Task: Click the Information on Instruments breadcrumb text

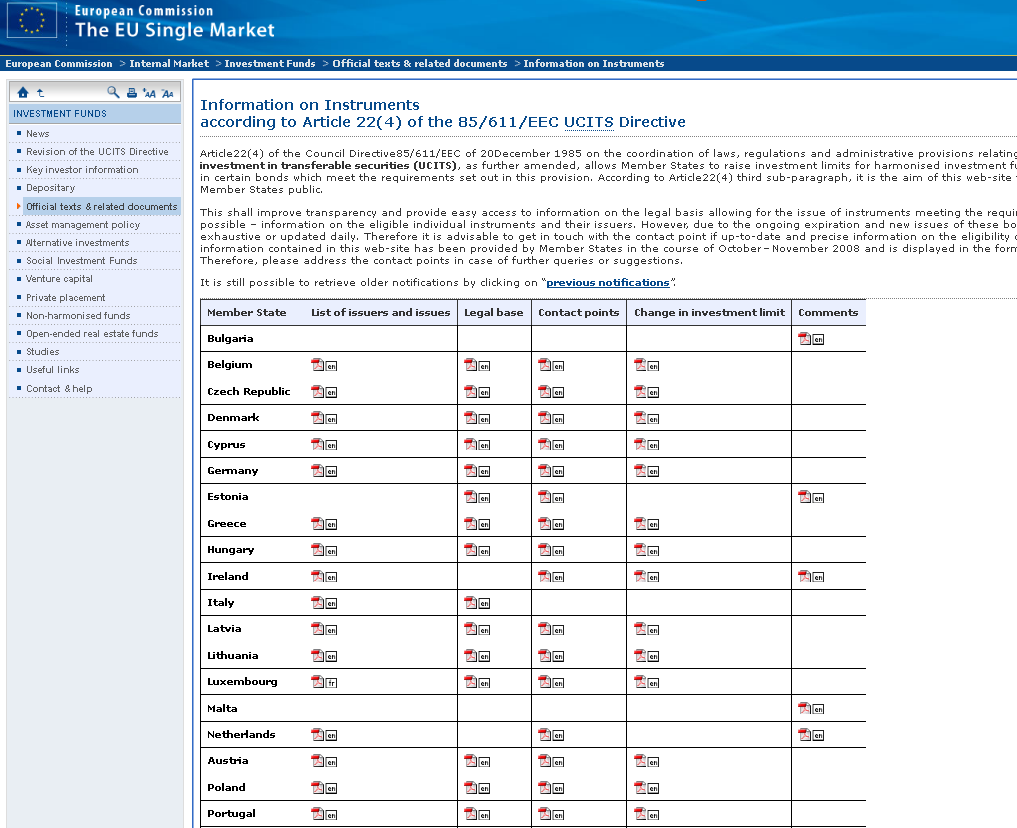Action: tap(594, 64)
